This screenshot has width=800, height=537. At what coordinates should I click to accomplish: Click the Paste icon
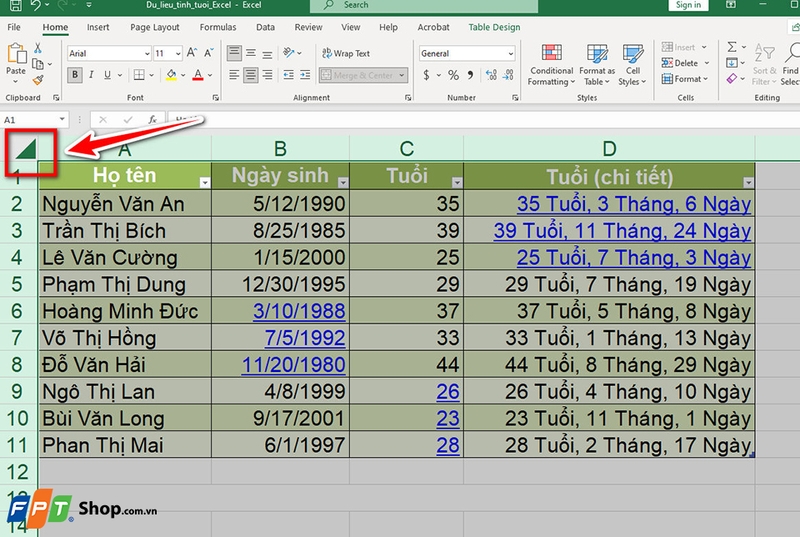16,54
